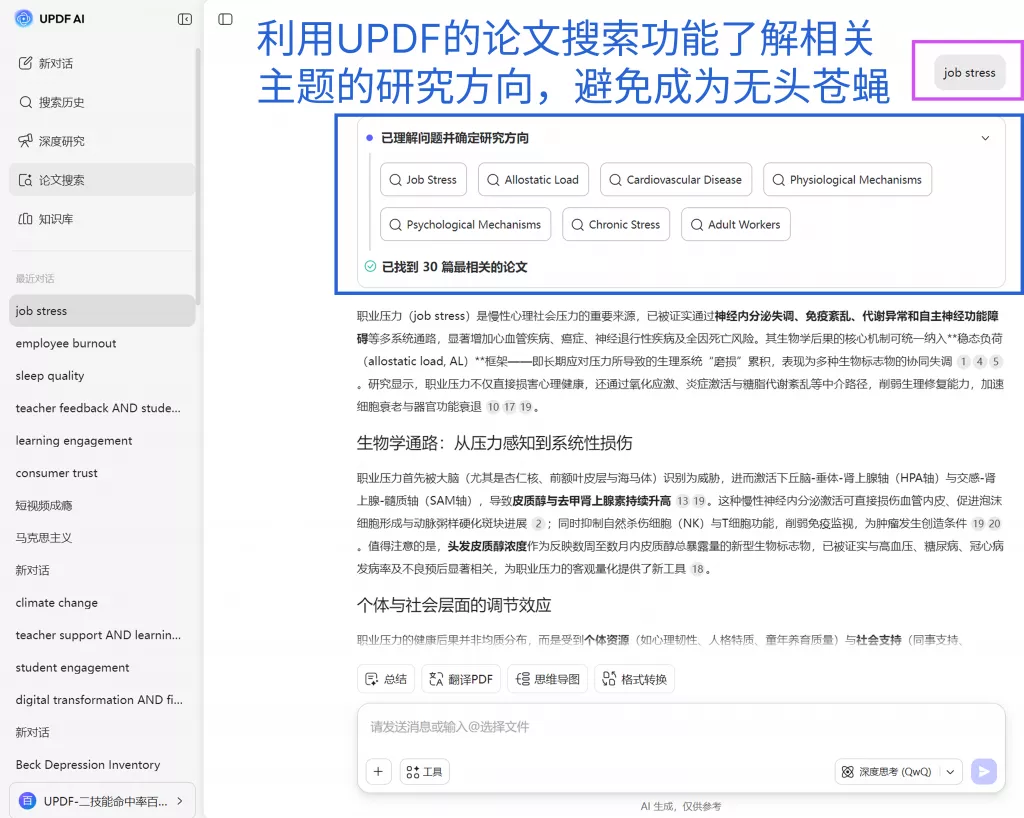Open the employee burnout conversation
This screenshot has height=818, width=1024.
[x=66, y=343]
